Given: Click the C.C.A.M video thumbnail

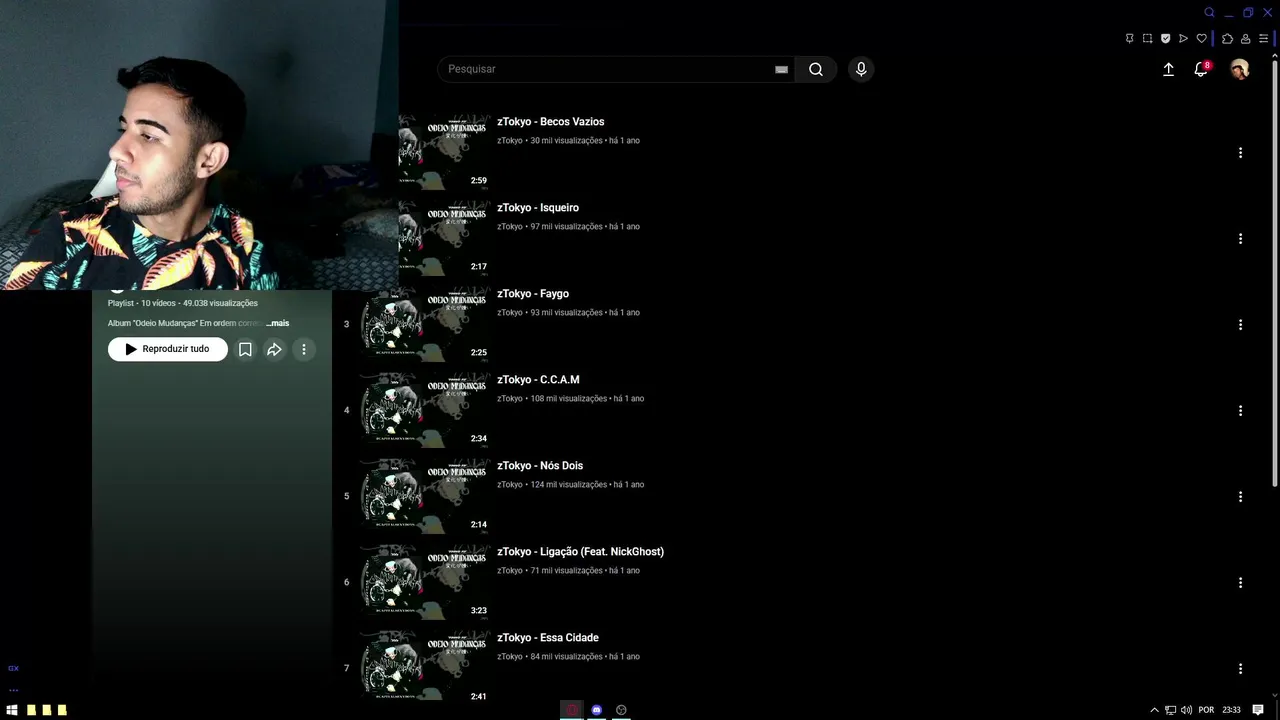Looking at the screenshot, I should point(425,410).
